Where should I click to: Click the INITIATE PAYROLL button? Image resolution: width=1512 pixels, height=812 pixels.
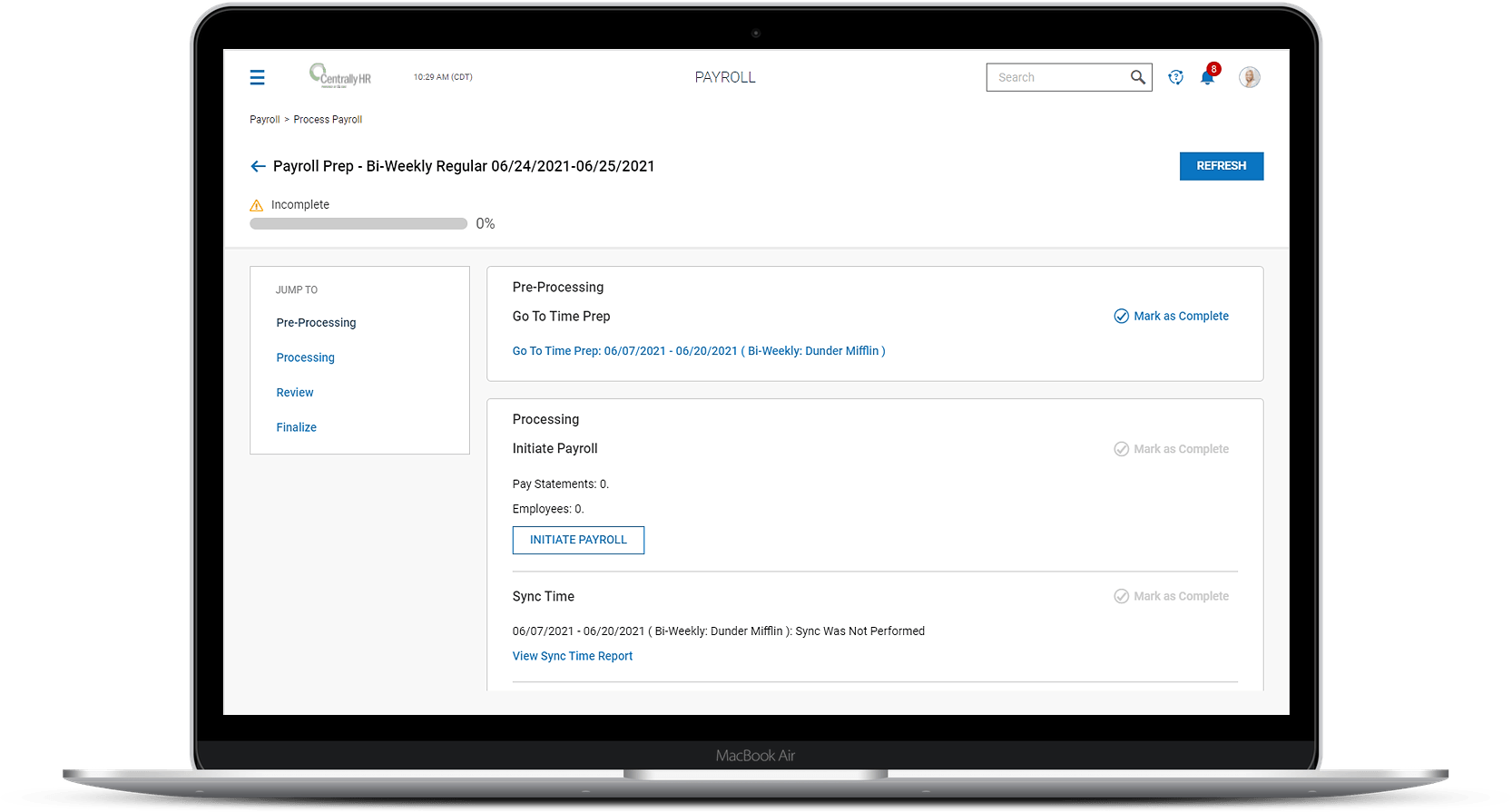point(578,540)
